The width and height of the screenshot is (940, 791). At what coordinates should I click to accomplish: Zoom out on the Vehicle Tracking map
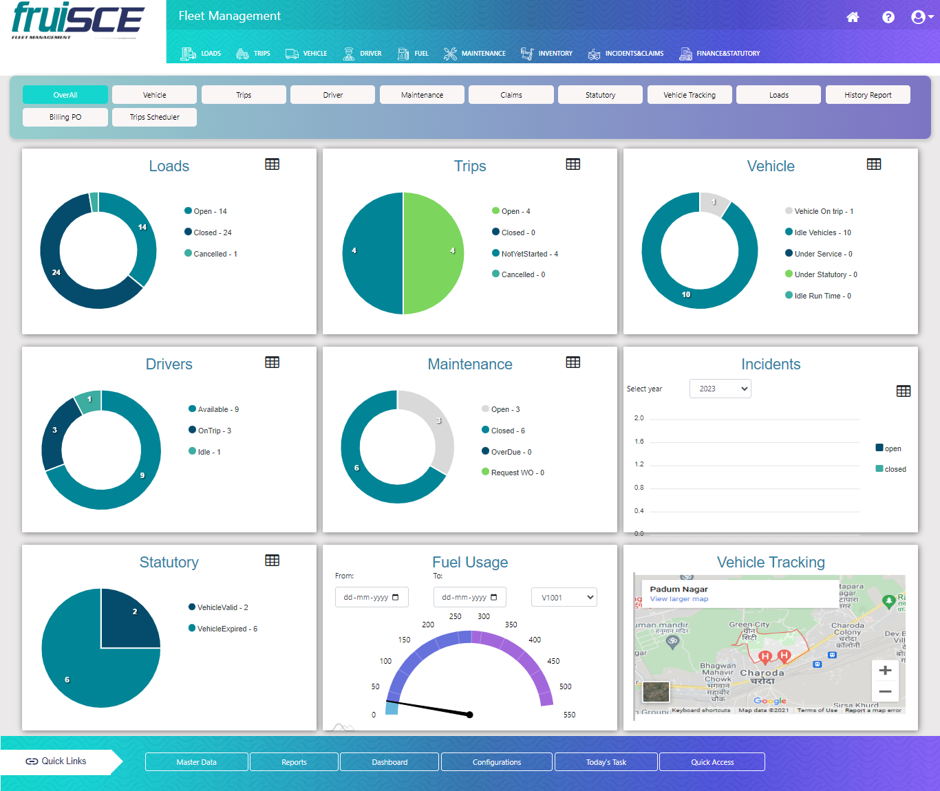(885, 691)
